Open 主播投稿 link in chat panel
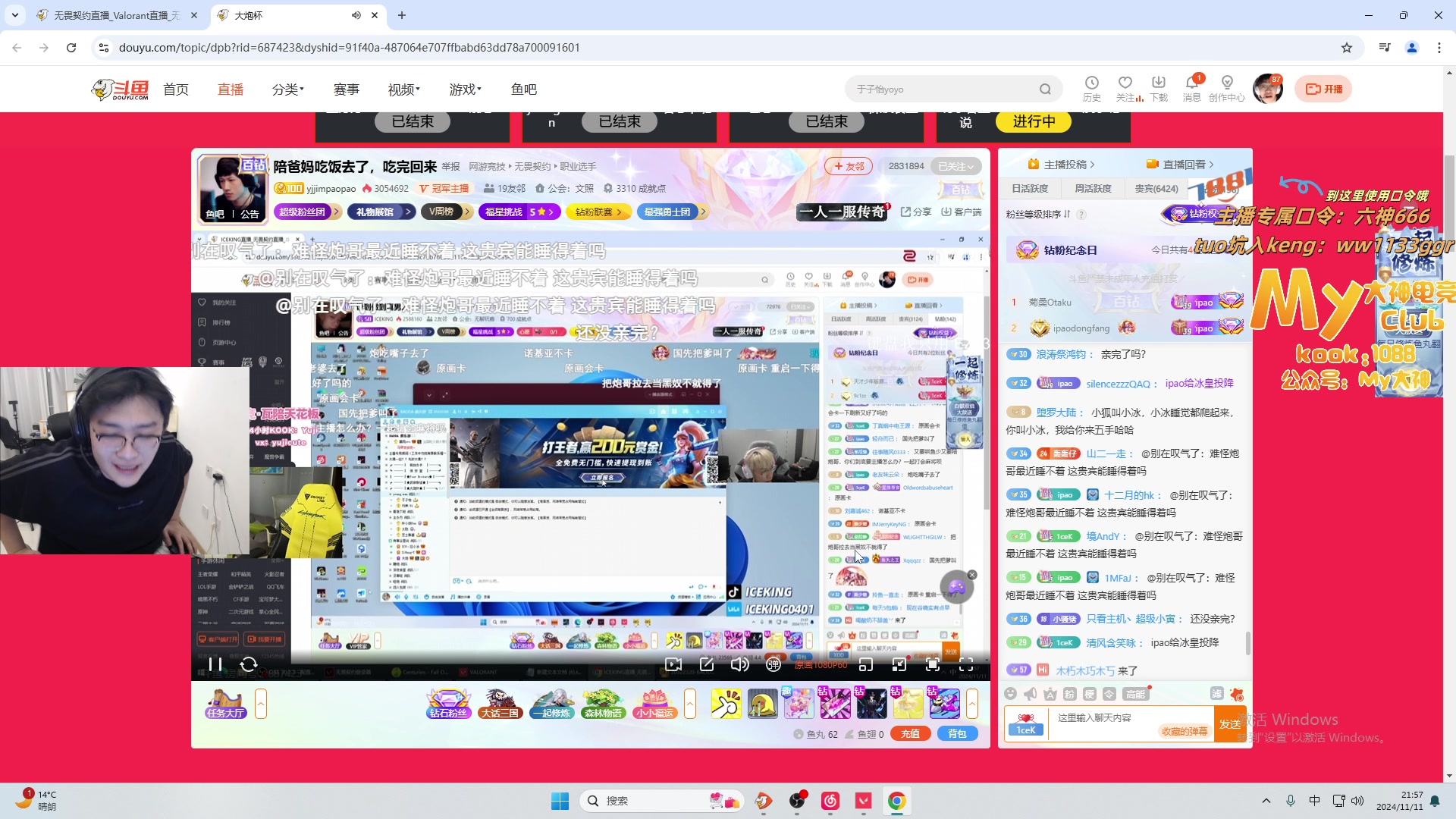 pyautogui.click(x=1061, y=164)
